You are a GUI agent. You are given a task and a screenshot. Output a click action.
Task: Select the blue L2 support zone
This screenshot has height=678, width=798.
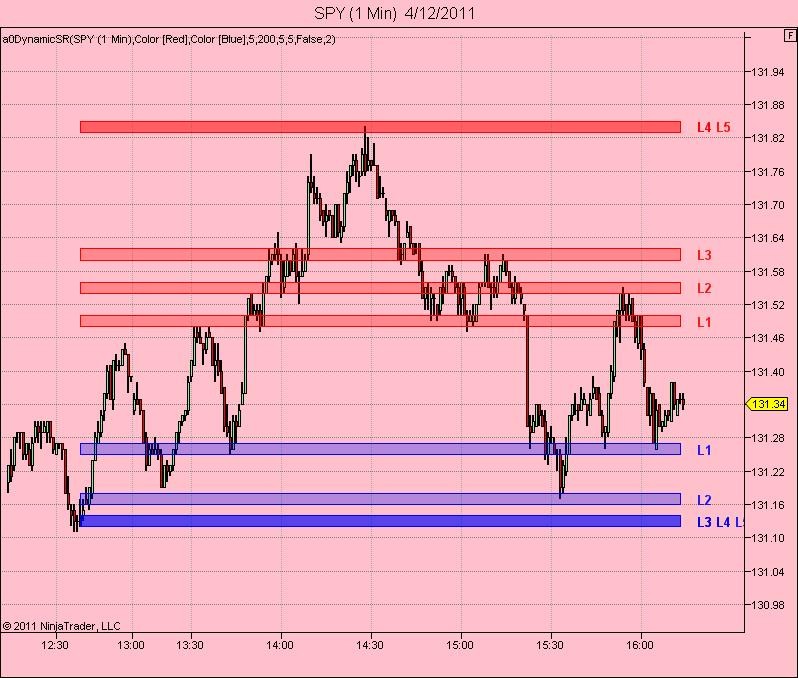(x=380, y=499)
